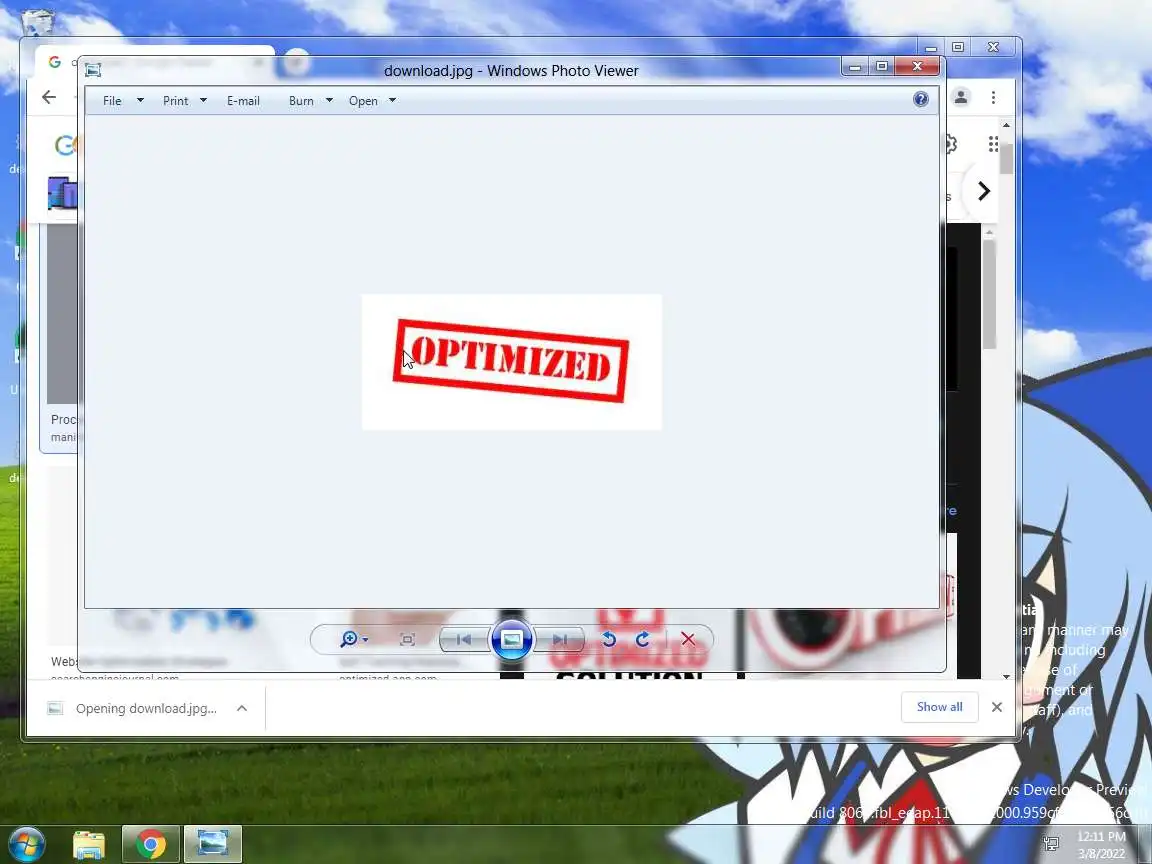This screenshot has width=1152, height=864.
Task: Minimize the Photo Viewer window
Action: (x=854, y=67)
